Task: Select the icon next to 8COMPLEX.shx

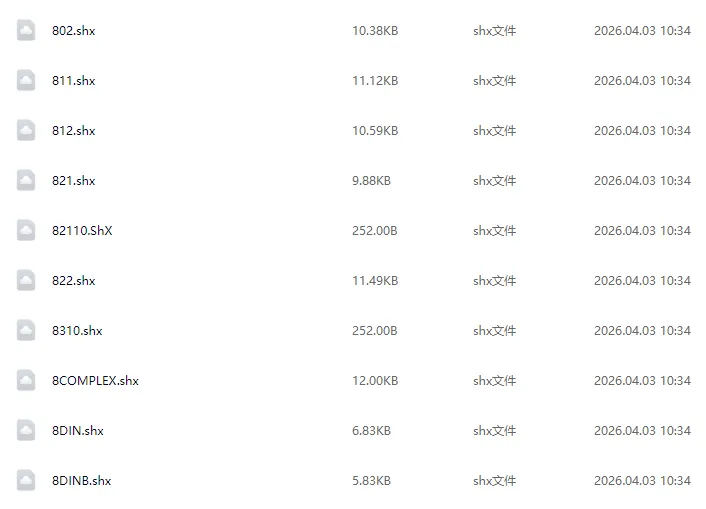Action: pyautogui.click(x=26, y=380)
